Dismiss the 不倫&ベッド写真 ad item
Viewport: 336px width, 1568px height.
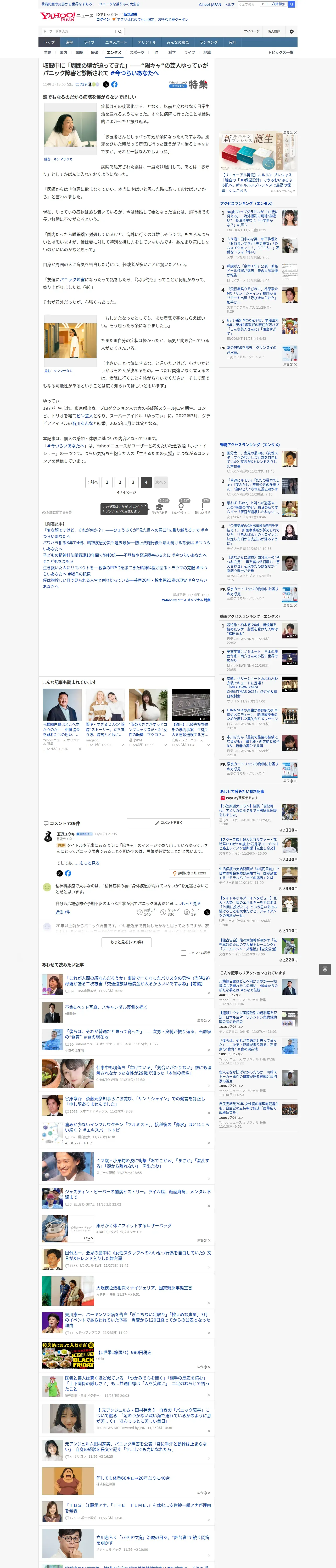tap(209, 1020)
